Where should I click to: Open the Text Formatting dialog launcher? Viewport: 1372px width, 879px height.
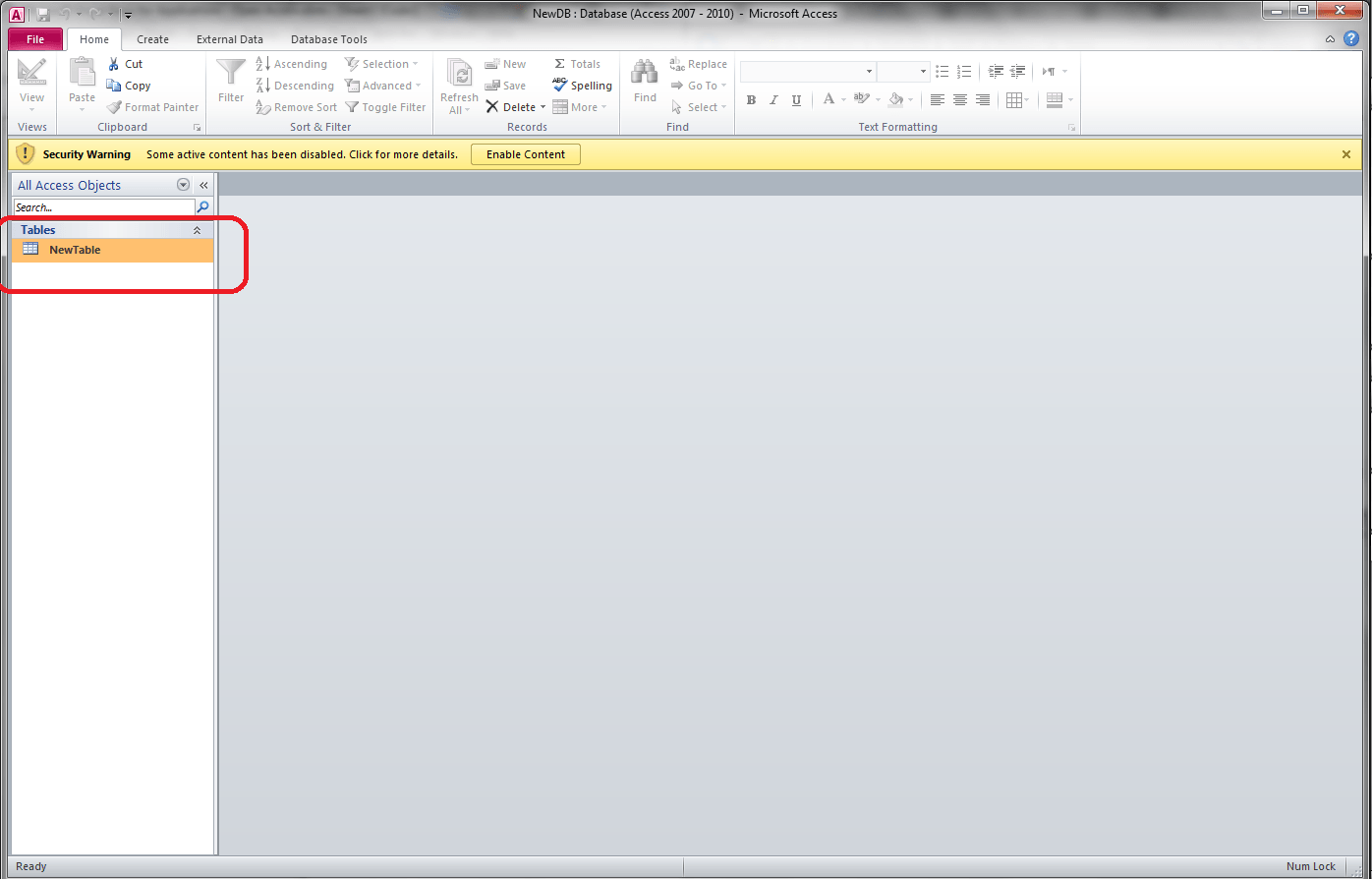pos(1072,128)
